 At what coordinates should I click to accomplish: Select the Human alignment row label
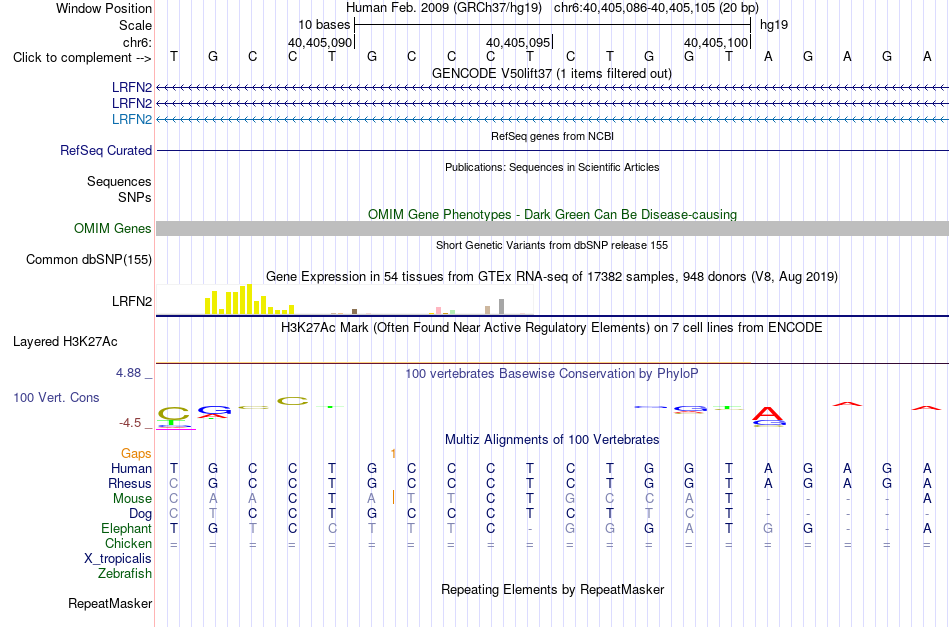pos(131,468)
